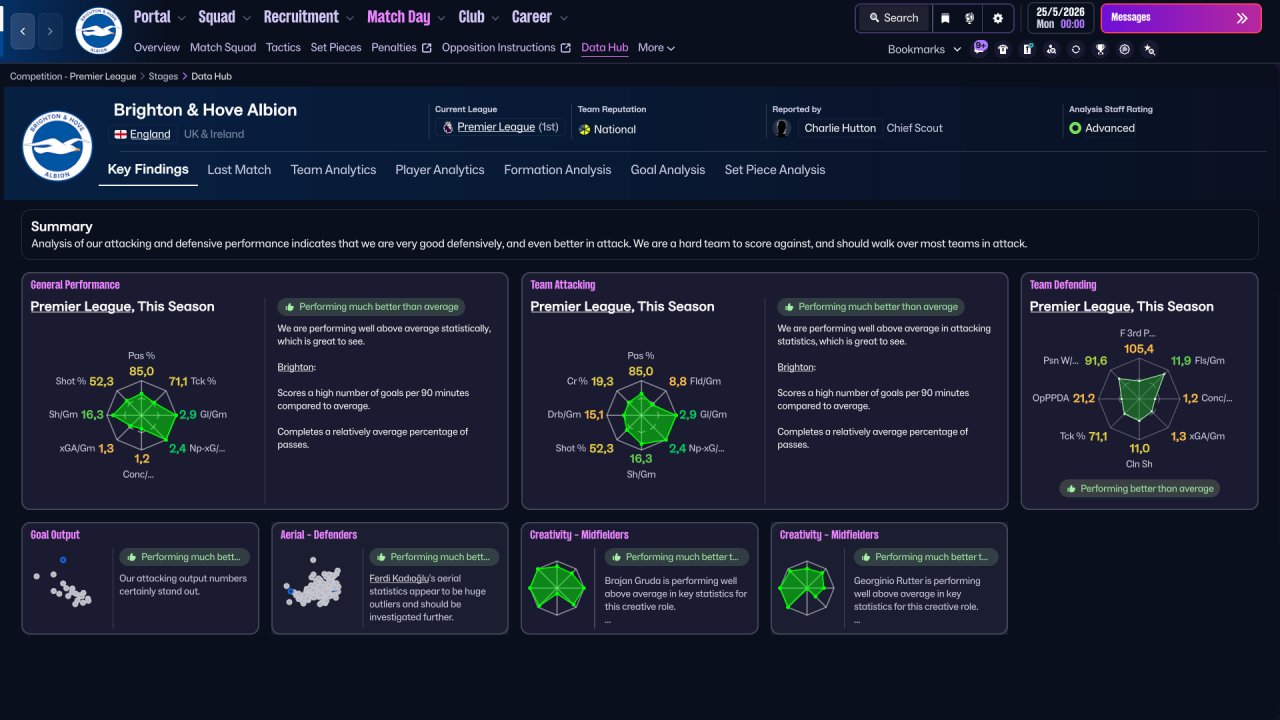Screen dimensions: 1280x720
Task: Click the round ball bookmark icon
Action: coord(1125,49)
